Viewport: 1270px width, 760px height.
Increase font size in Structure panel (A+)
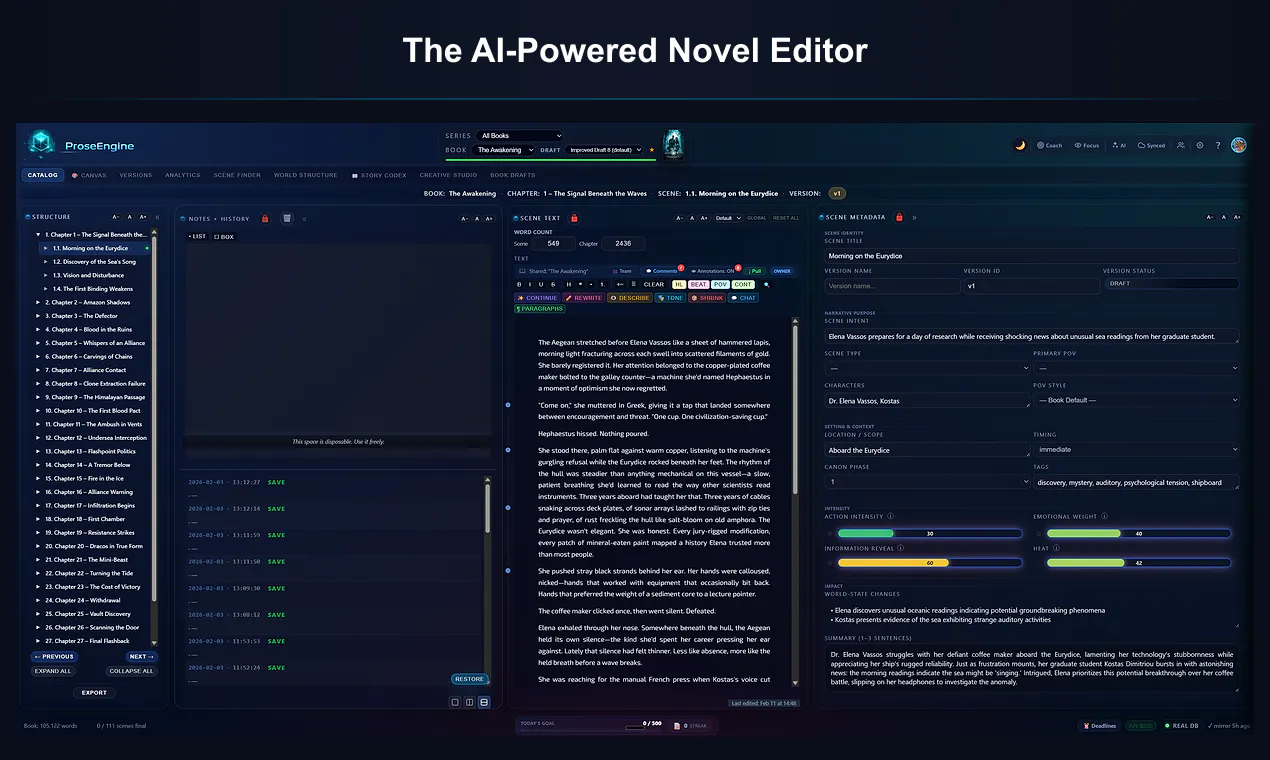tap(143, 217)
